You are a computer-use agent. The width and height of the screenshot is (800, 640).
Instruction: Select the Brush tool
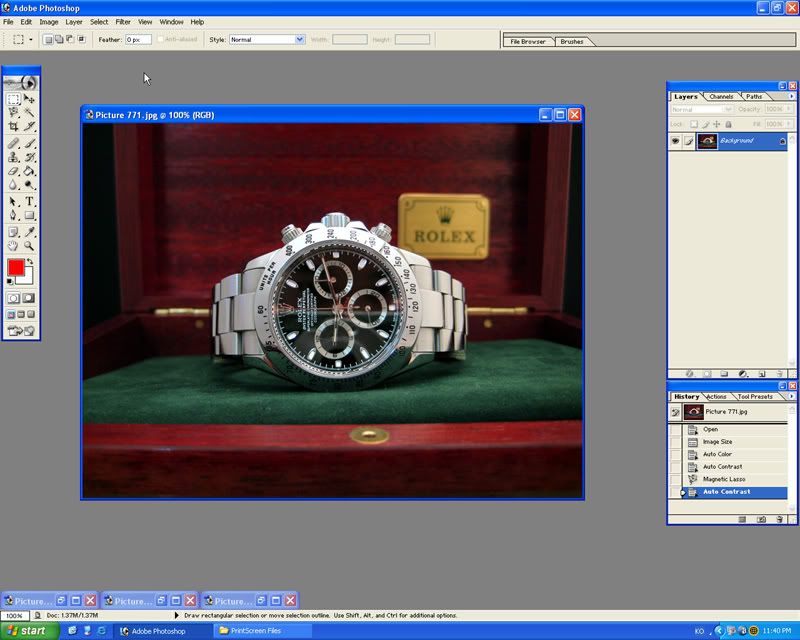click(x=29, y=143)
